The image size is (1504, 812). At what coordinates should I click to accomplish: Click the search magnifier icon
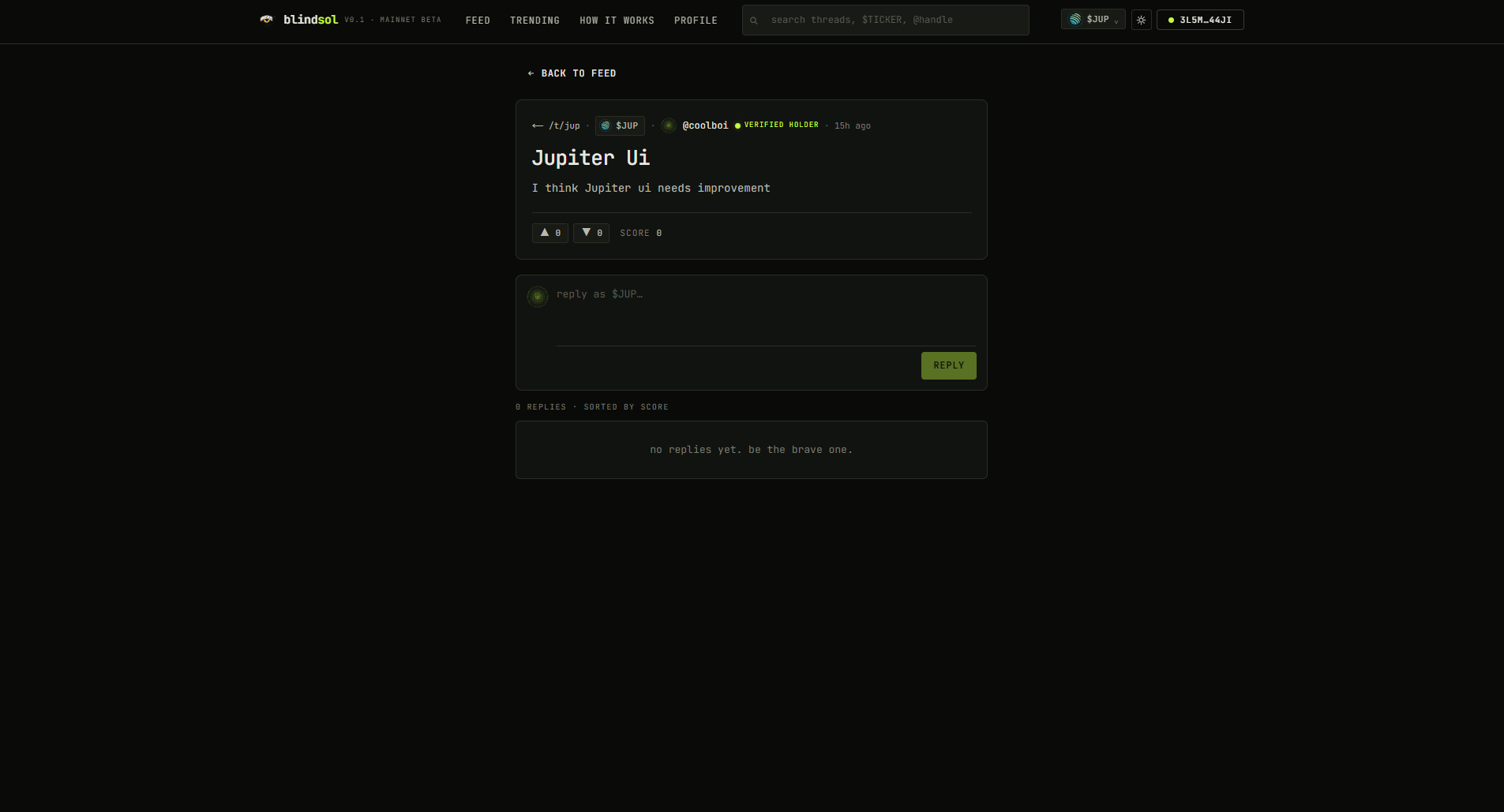point(754,21)
